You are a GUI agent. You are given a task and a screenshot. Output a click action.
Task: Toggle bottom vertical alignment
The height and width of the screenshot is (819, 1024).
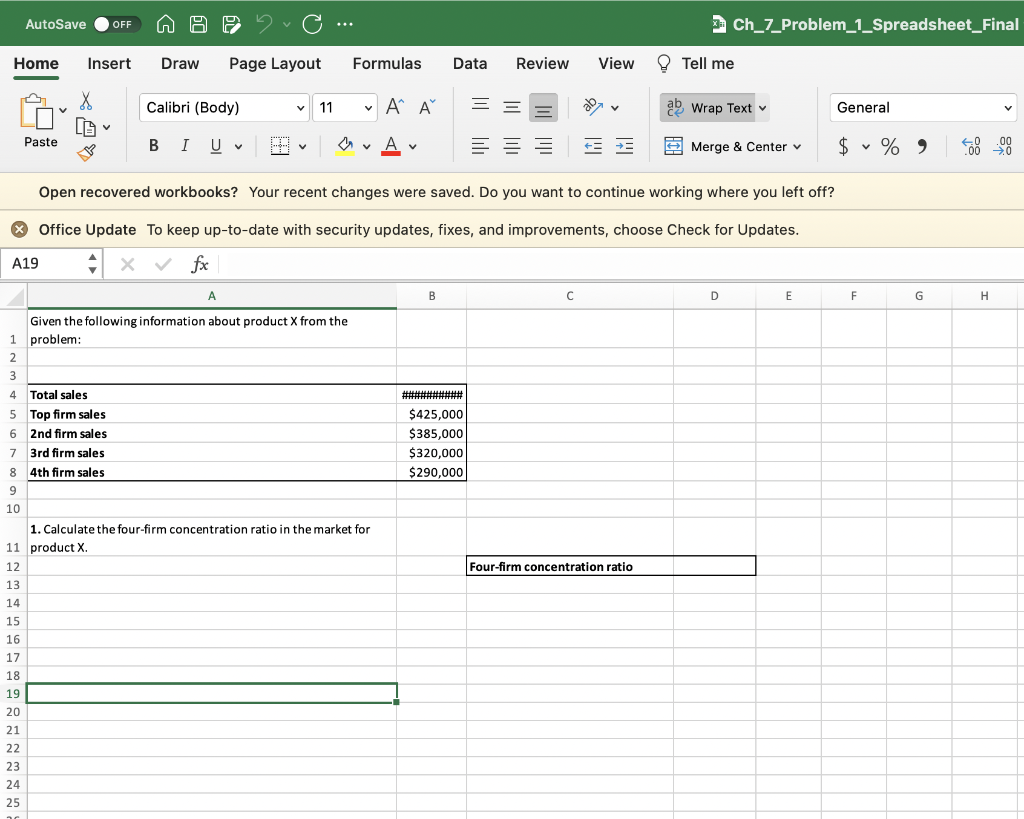click(543, 108)
